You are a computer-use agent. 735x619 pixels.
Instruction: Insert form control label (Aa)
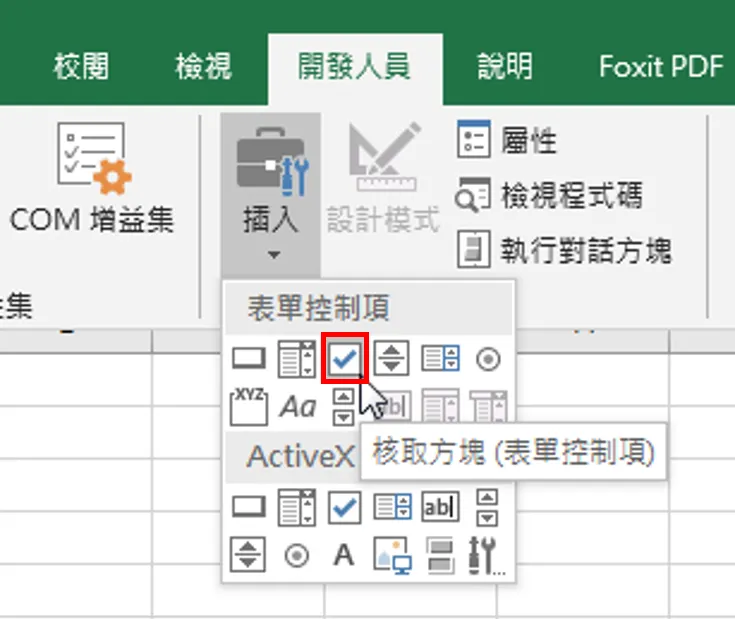coord(298,406)
